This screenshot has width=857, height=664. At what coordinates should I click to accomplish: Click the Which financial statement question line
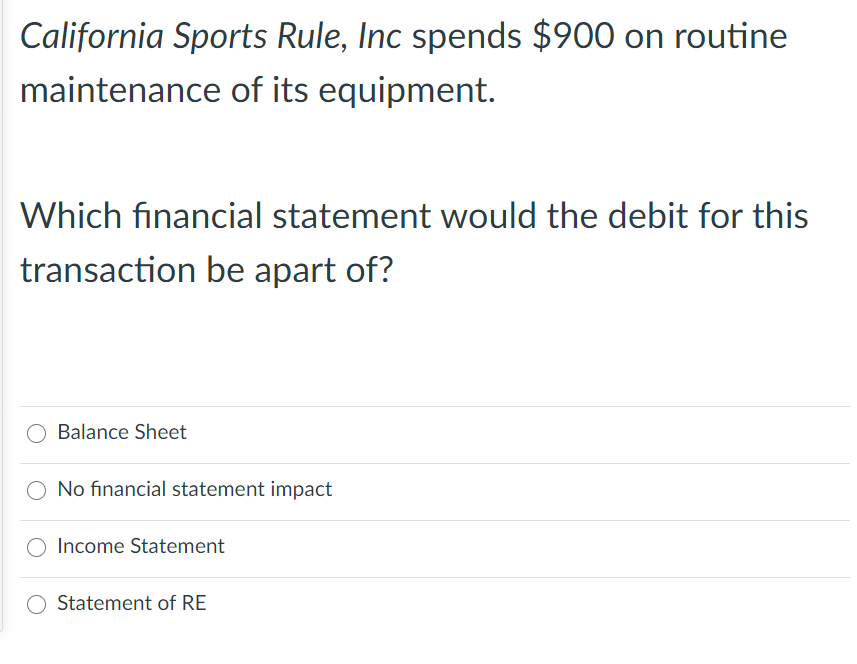point(414,216)
